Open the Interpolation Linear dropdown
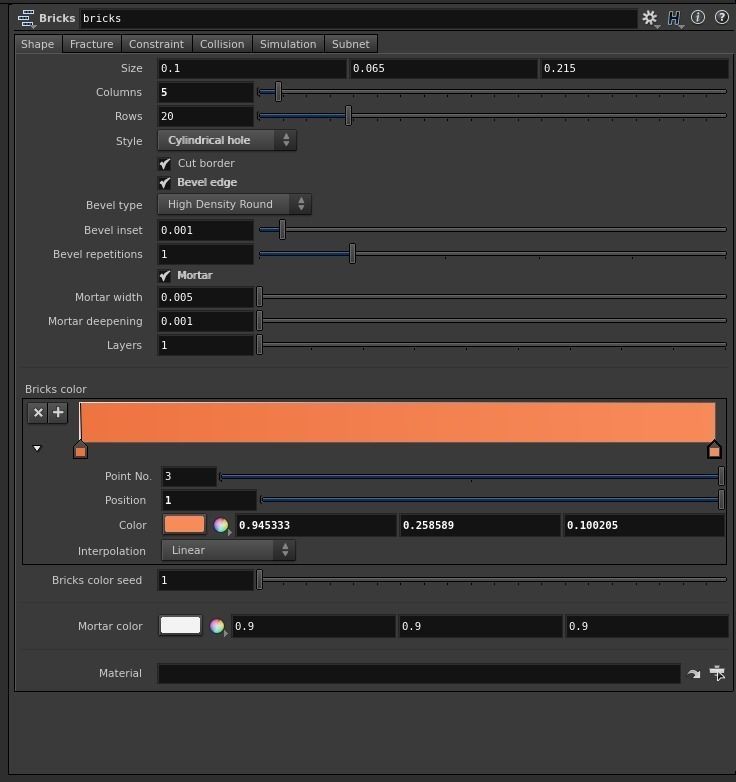 (x=228, y=550)
